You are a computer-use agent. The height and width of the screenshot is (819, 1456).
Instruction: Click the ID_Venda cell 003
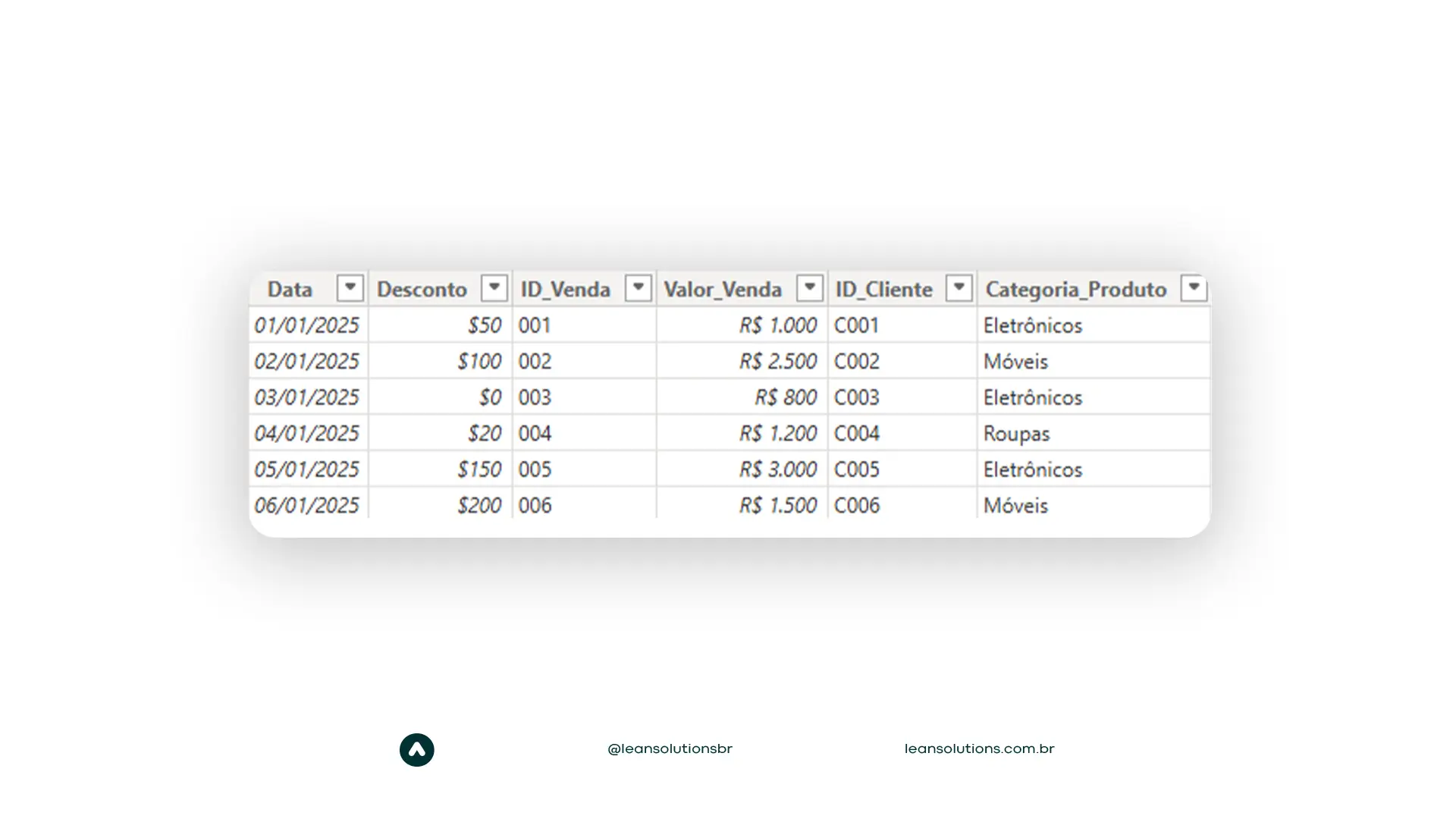click(x=585, y=397)
